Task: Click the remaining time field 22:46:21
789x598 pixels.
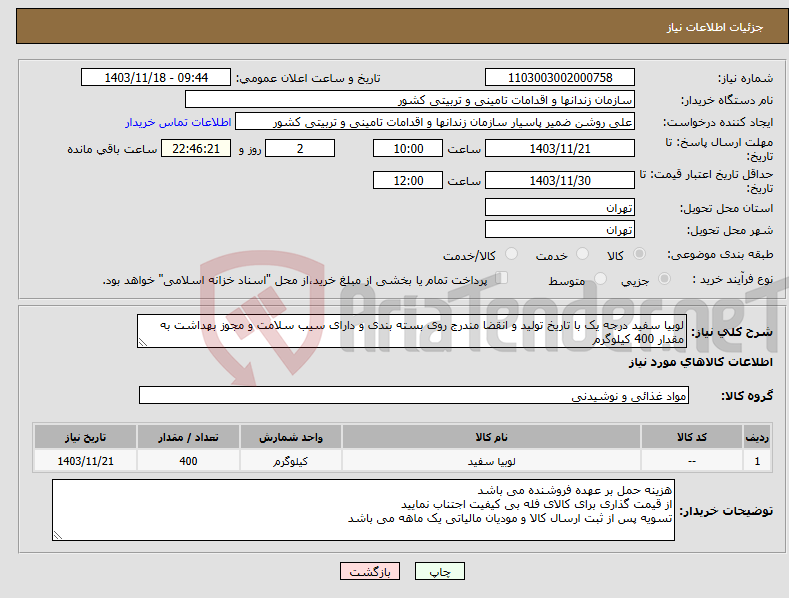Action: pyautogui.click(x=196, y=148)
